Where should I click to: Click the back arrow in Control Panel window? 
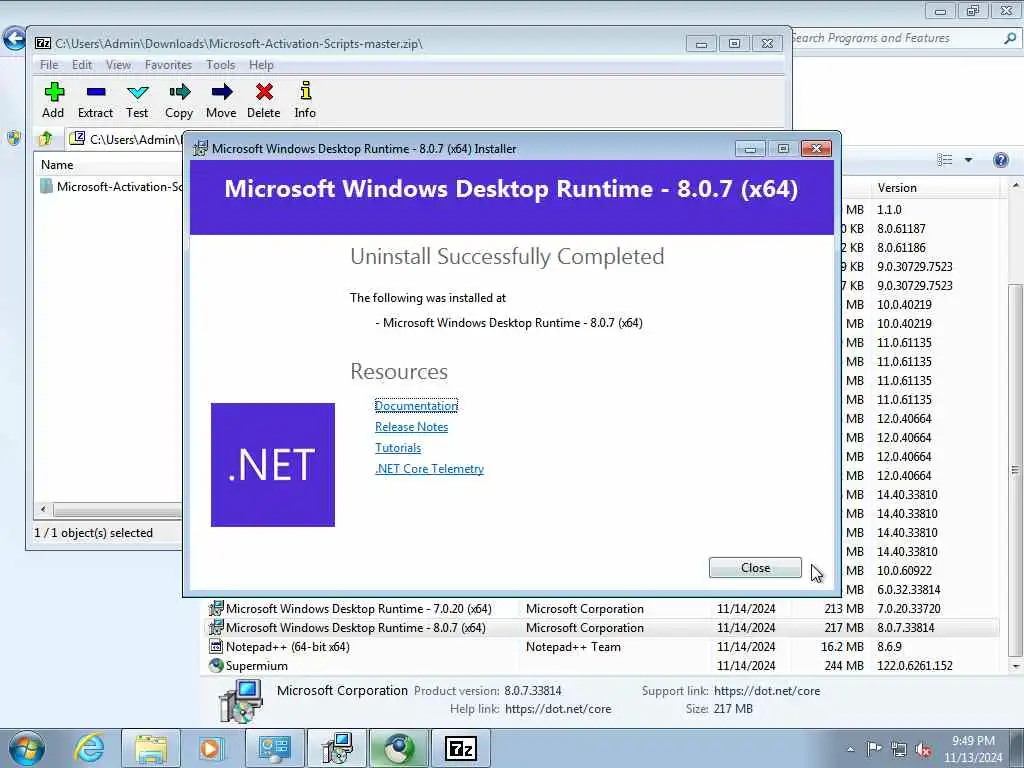[x=14, y=38]
